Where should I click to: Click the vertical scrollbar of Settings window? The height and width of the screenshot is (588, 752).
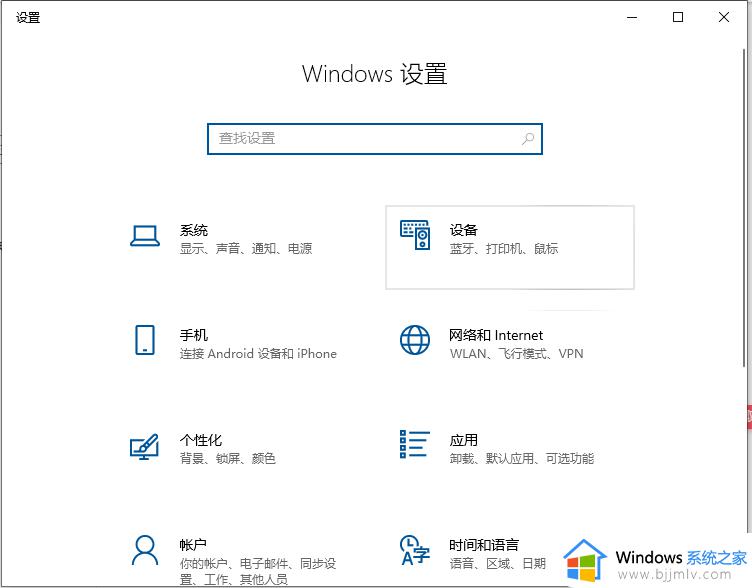click(x=745, y=206)
